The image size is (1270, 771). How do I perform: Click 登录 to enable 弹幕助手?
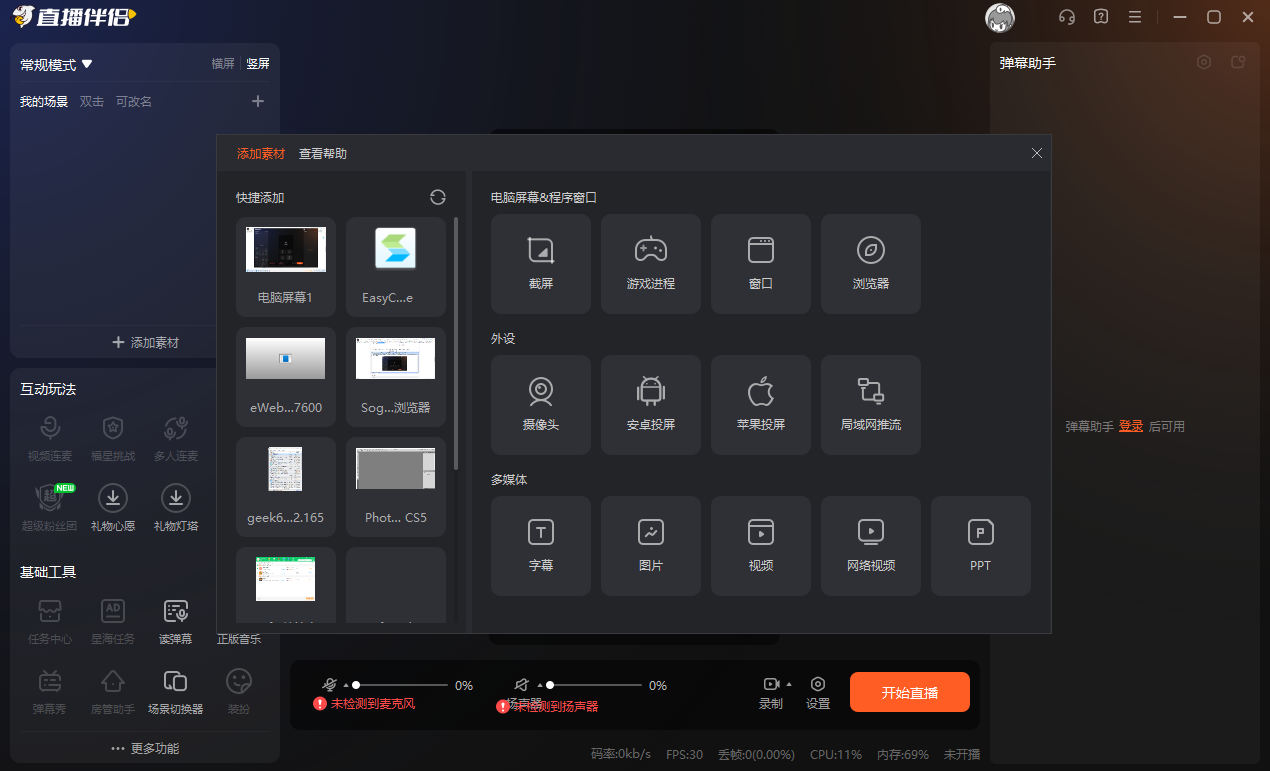coord(1130,425)
